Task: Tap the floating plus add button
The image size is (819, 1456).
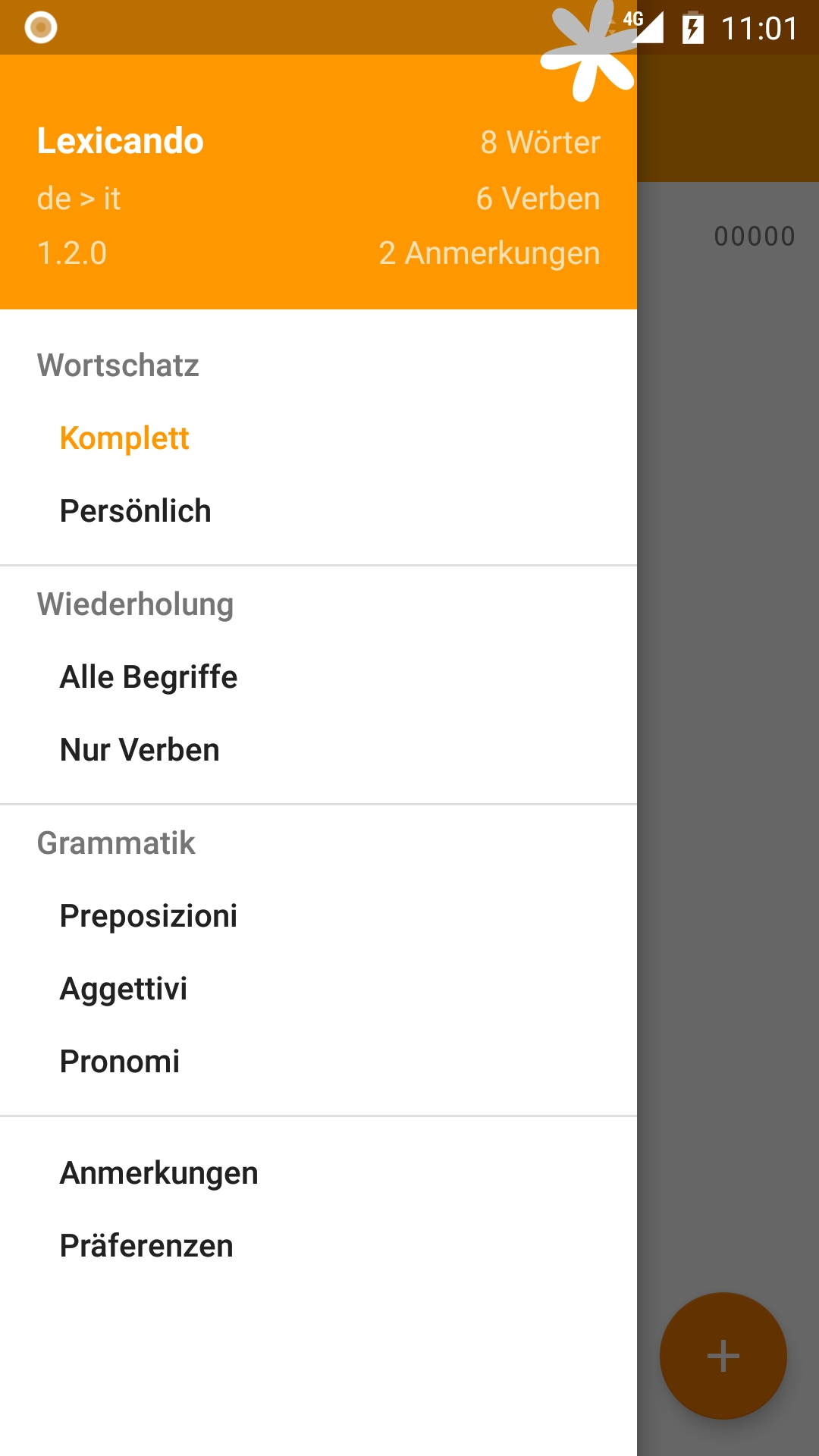Action: [x=723, y=1355]
